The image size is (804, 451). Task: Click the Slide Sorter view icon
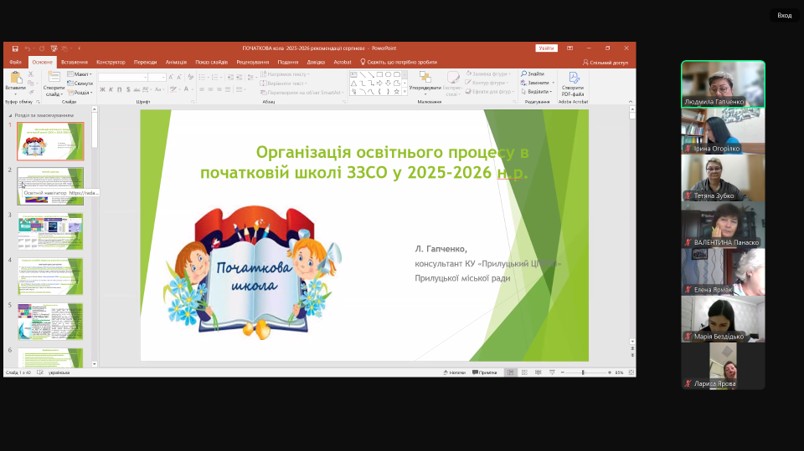[524, 372]
